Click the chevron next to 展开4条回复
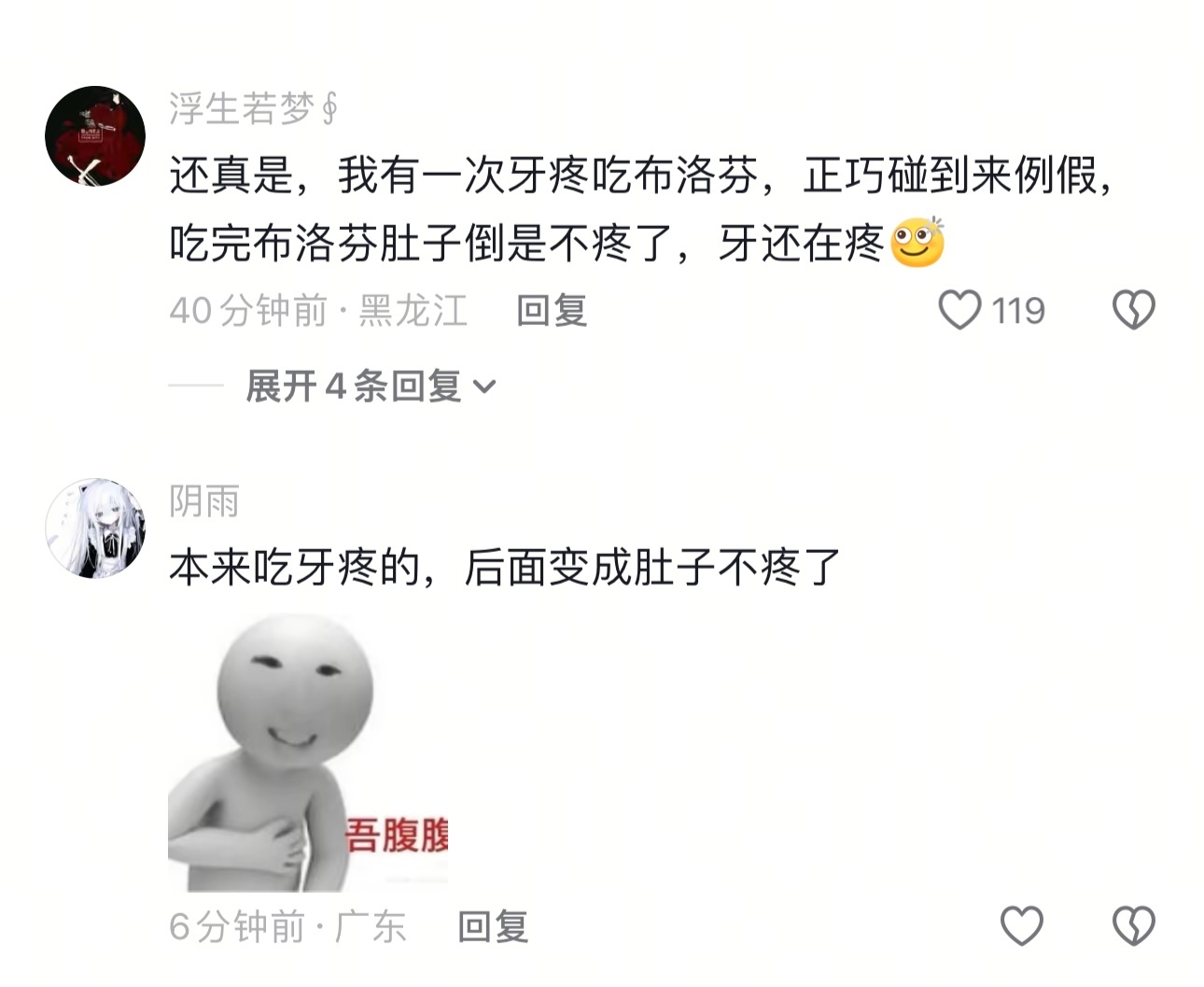Image resolution: width=1204 pixels, height=987 pixels. coord(484,387)
